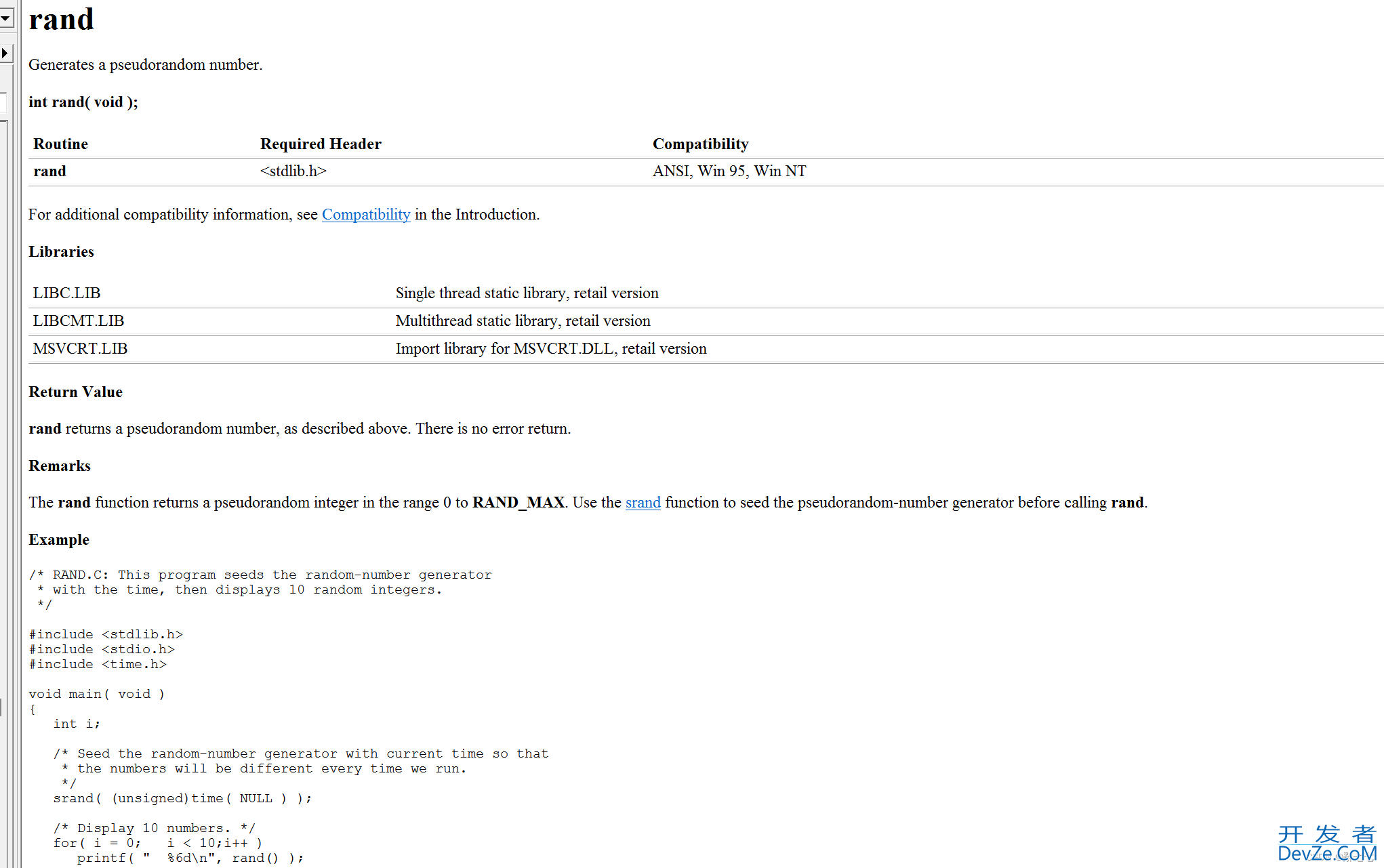1384x868 pixels.
Task: Click the bold 'RAND_MAX' term
Action: (518, 503)
